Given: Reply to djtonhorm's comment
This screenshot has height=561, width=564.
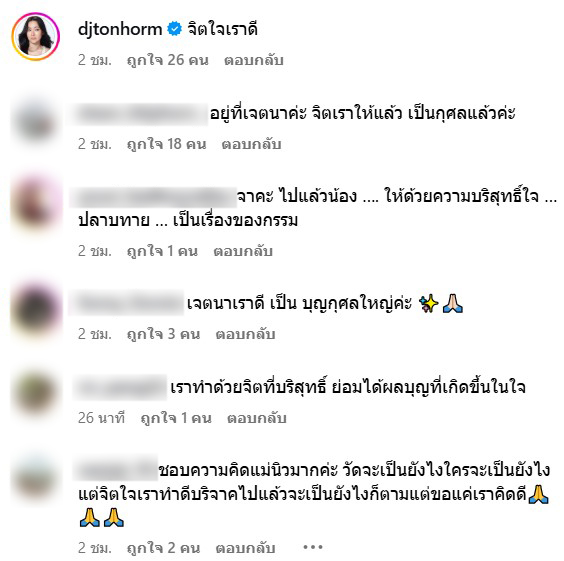Looking at the screenshot, I should click(x=254, y=60).
